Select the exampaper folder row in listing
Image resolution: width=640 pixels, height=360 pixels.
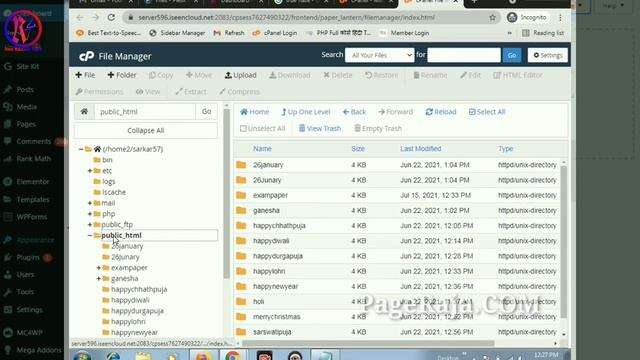[x=397, y=196]
